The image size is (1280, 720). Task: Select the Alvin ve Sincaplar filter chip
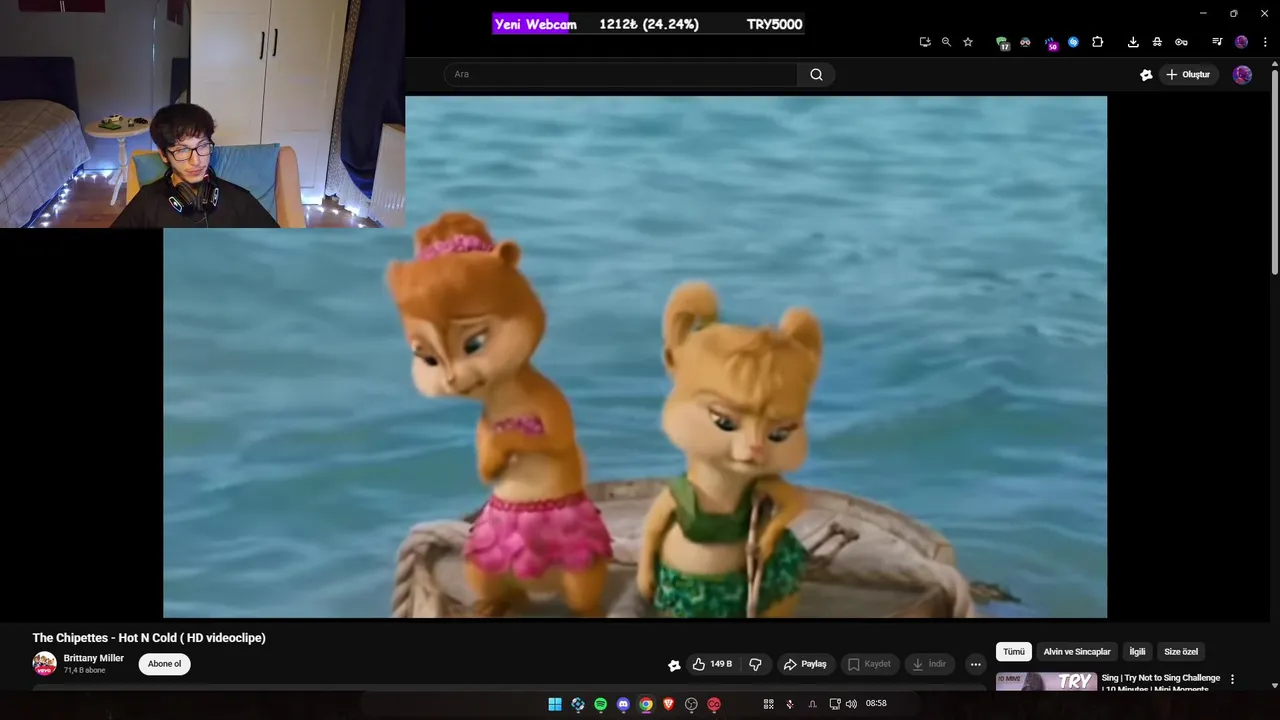[x=1077, y=652]
